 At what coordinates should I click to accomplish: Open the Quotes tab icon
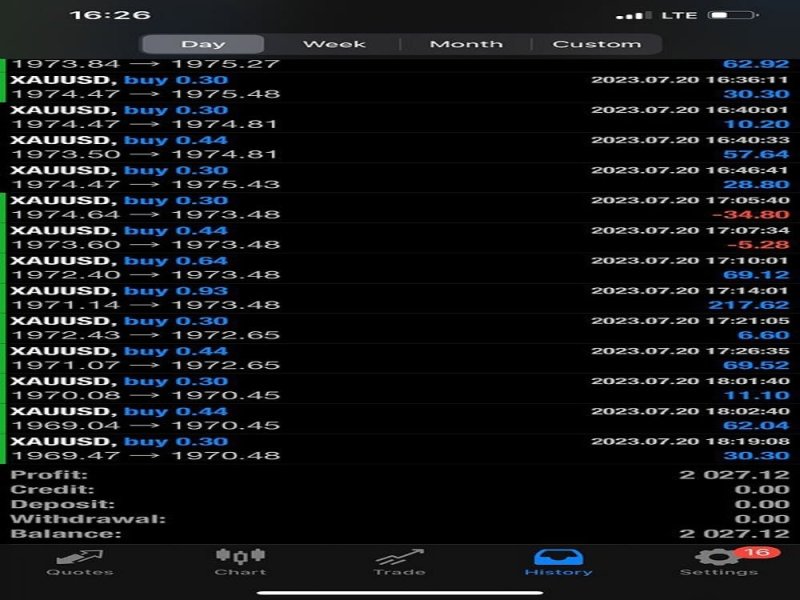pyautogui.click(x=80, y=558)
